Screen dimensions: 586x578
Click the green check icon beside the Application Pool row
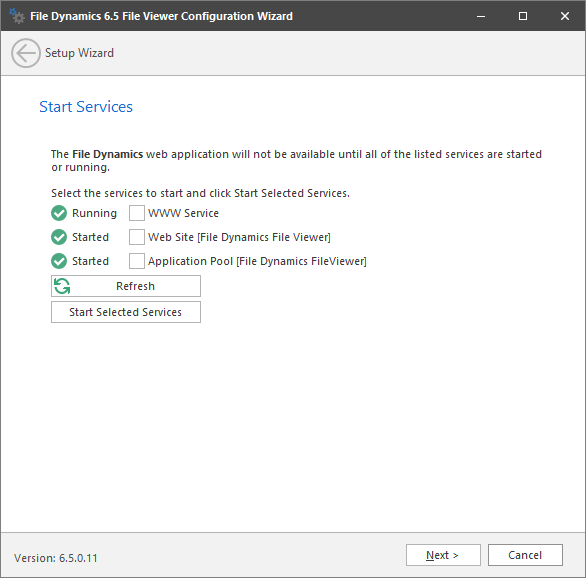pyautogui.click(x=59, y=261)
